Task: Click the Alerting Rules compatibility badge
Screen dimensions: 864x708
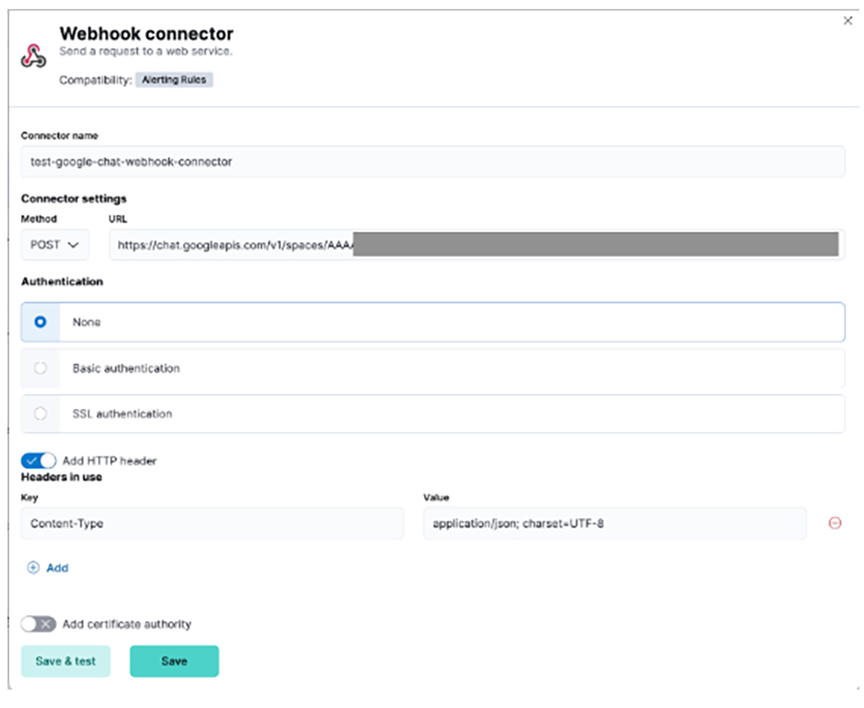Action: coord(174,80)
